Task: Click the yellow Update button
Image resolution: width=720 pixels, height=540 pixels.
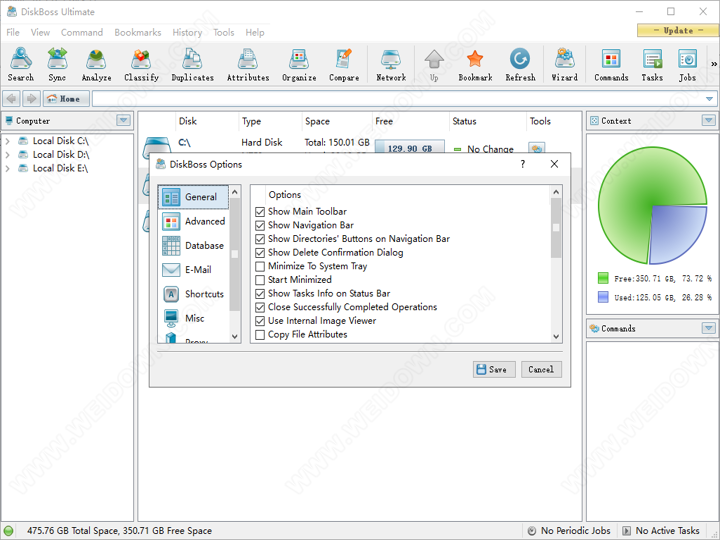Action: point(678,30)
